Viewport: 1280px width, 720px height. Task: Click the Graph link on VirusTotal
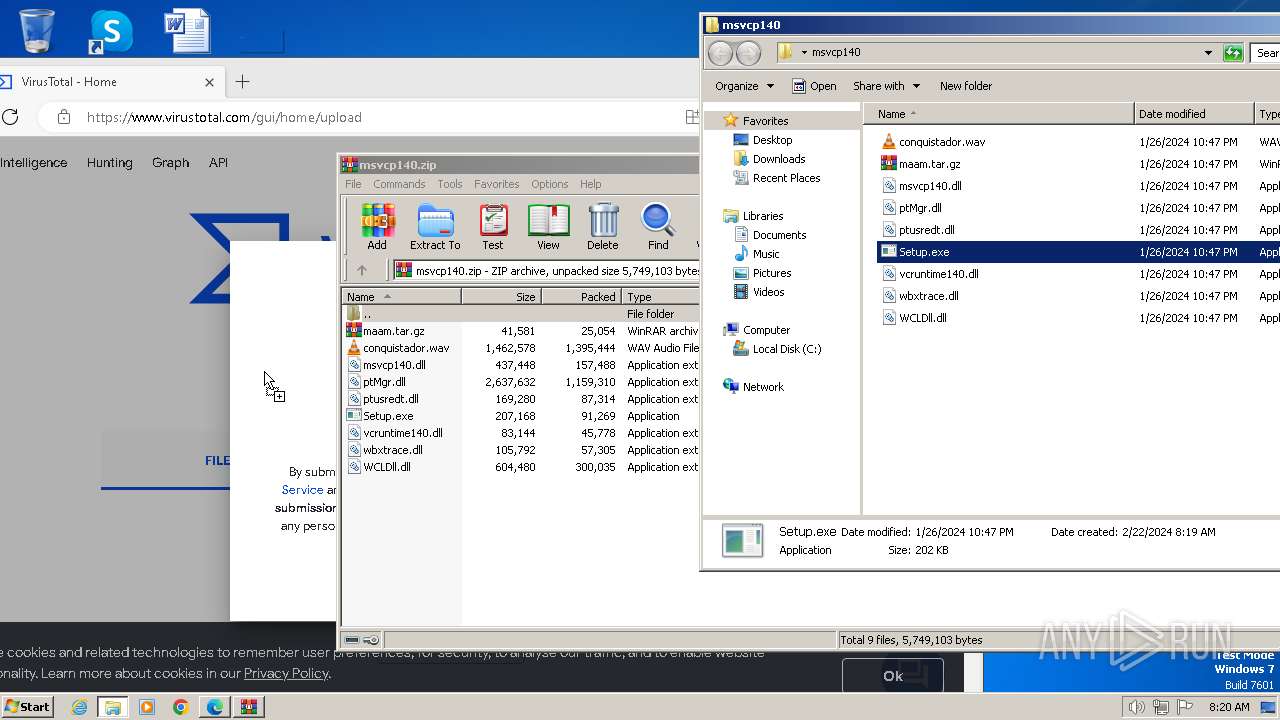tap(170, 162)
